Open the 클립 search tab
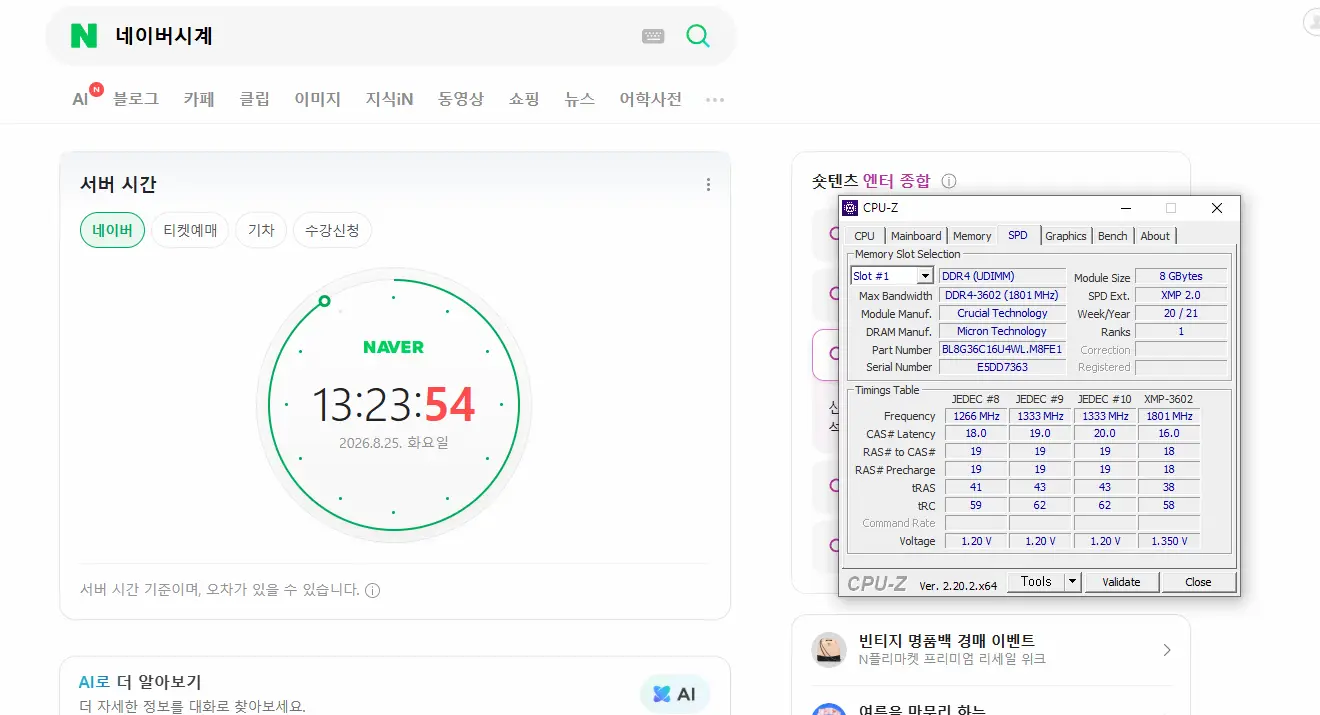Viewport: 1320px width, 715px height. click(254, 99)
